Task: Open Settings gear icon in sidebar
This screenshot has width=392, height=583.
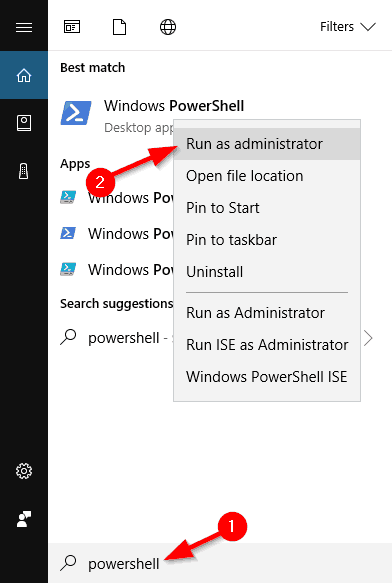Action: point(24,471)
